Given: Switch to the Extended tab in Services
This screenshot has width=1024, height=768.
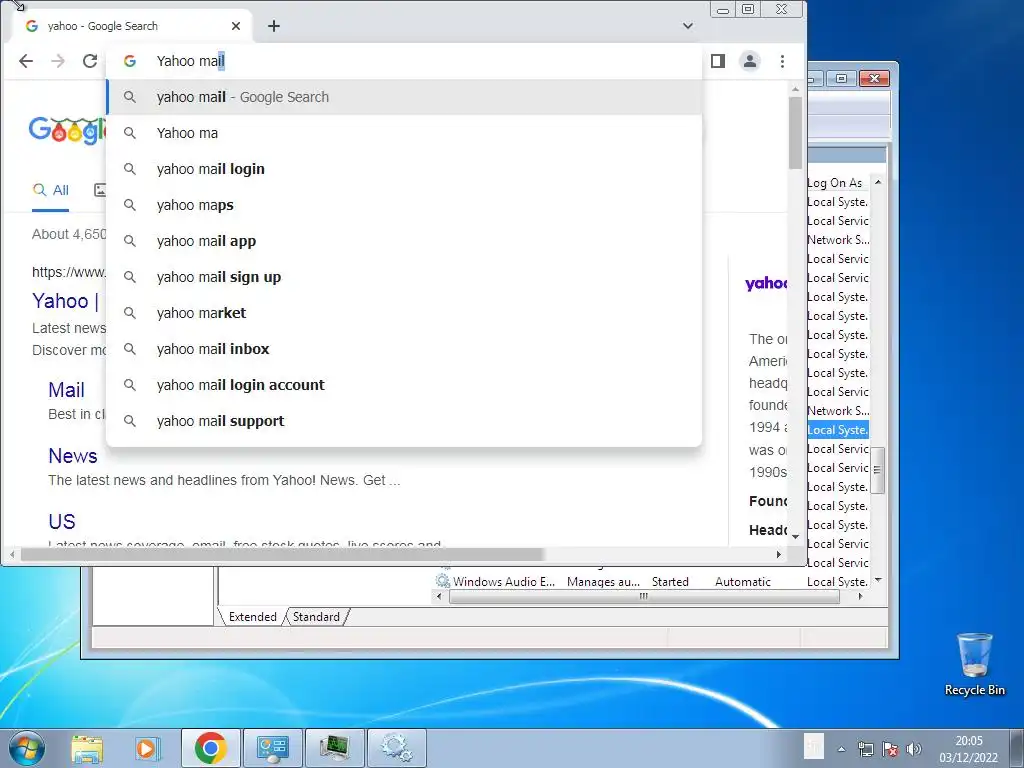Looking at the screenshot, I should click(x=253, y=617).
